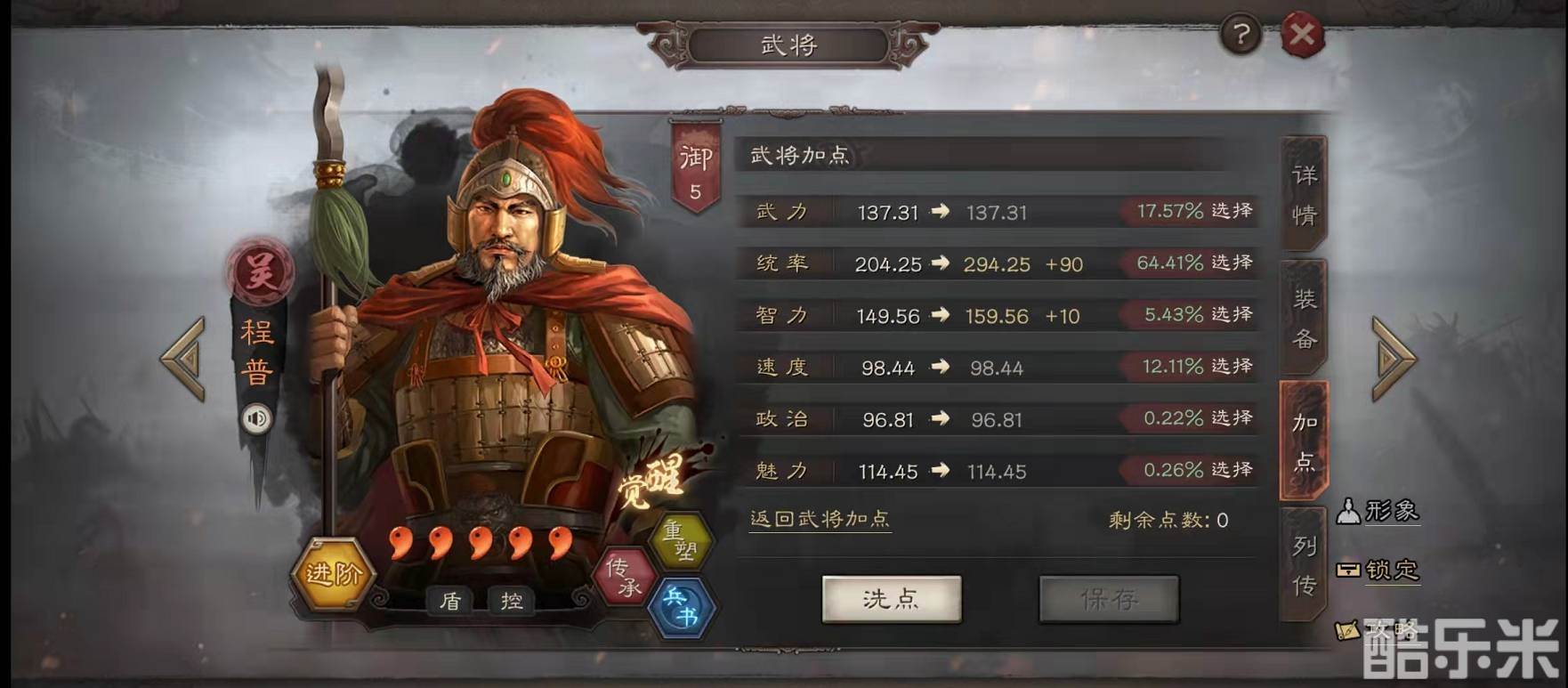
Task: Open the 列传 biography tab
Action: (1304, 564)
